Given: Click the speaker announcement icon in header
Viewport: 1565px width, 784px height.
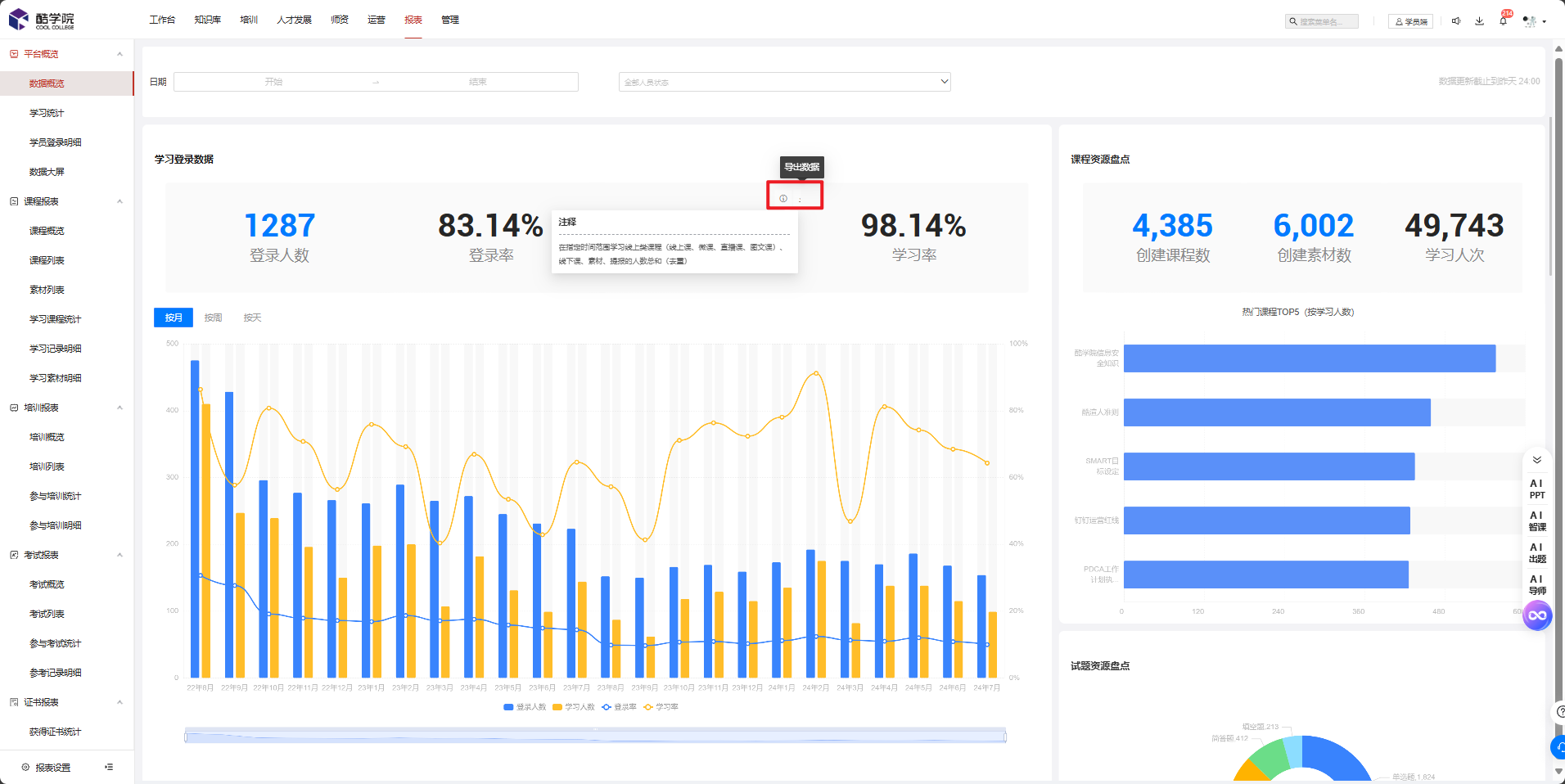Looking at the screenshot, I should pyautogui.click(x=1456, y=21).
